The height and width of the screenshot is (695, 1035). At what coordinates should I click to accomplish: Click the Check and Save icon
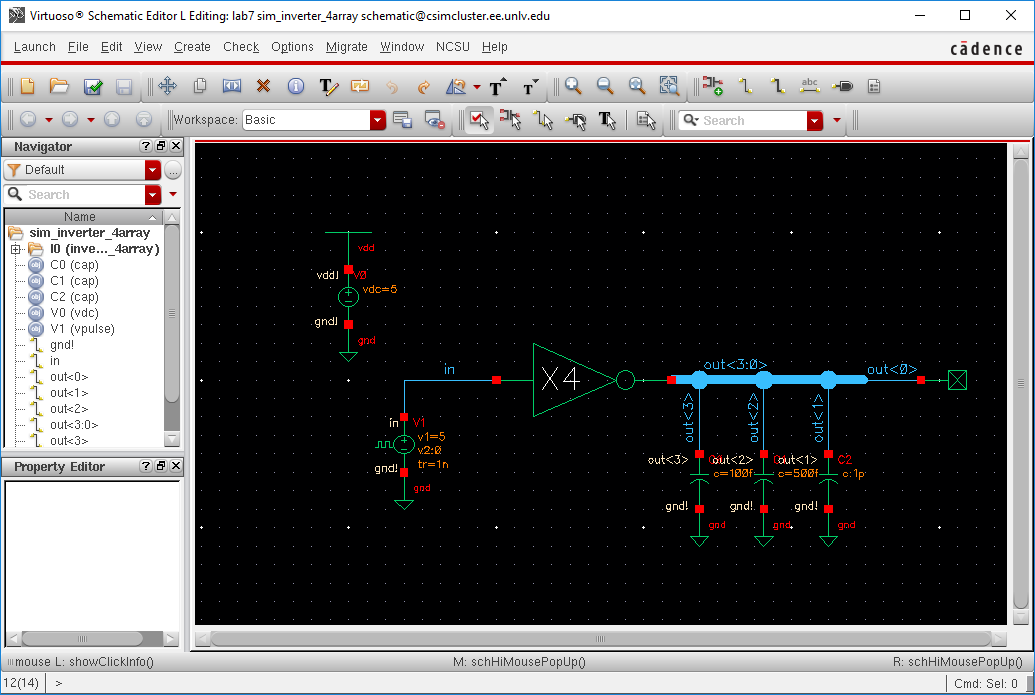(93, 87)
